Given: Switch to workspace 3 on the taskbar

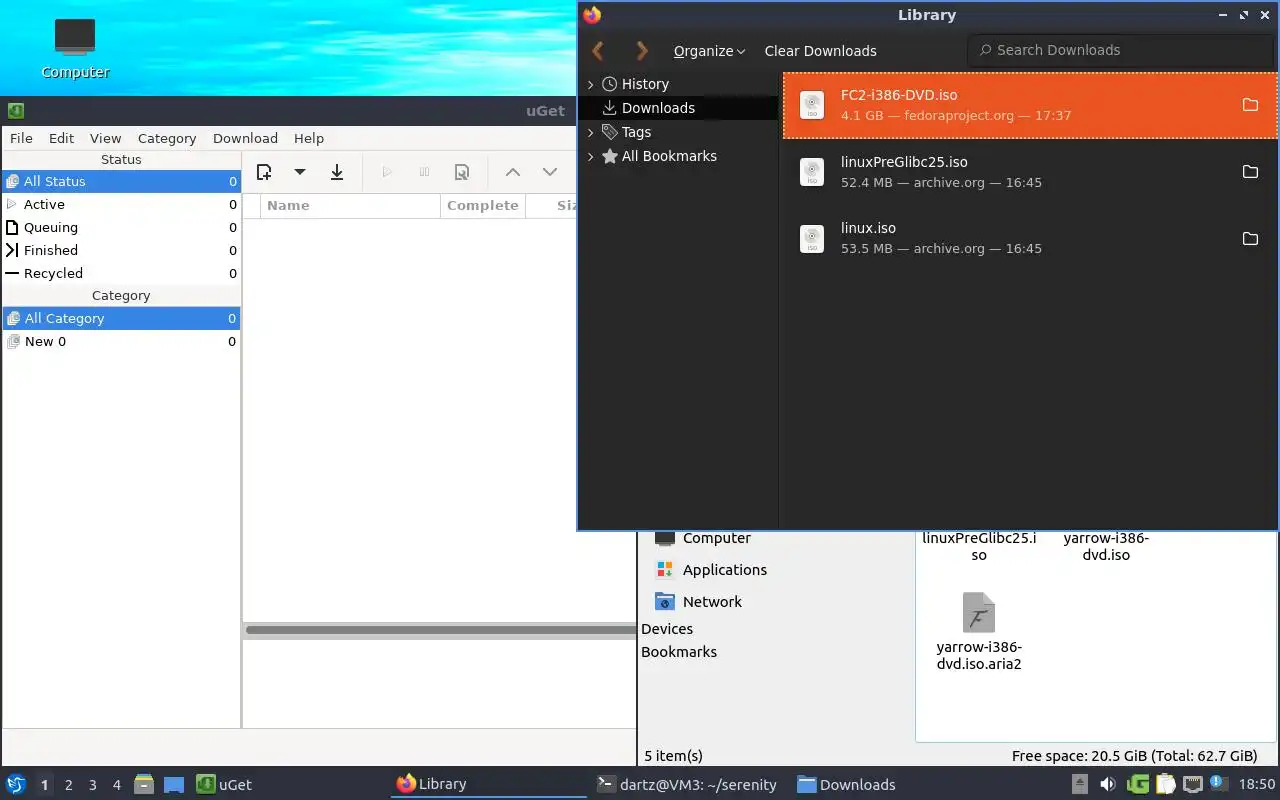Looking at the screenshot, I should [92, 785].
